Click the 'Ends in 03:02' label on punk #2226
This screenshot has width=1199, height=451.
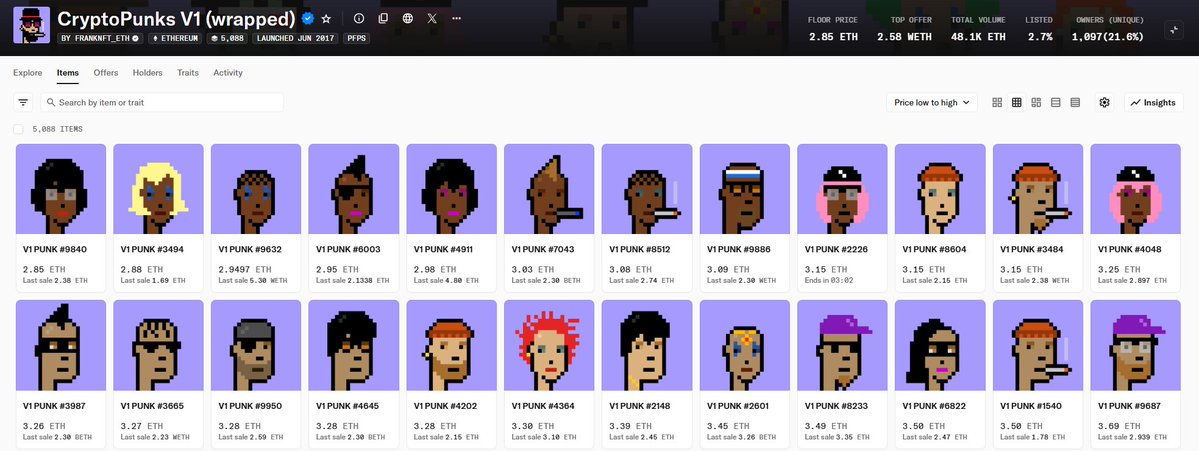(829, 281)
